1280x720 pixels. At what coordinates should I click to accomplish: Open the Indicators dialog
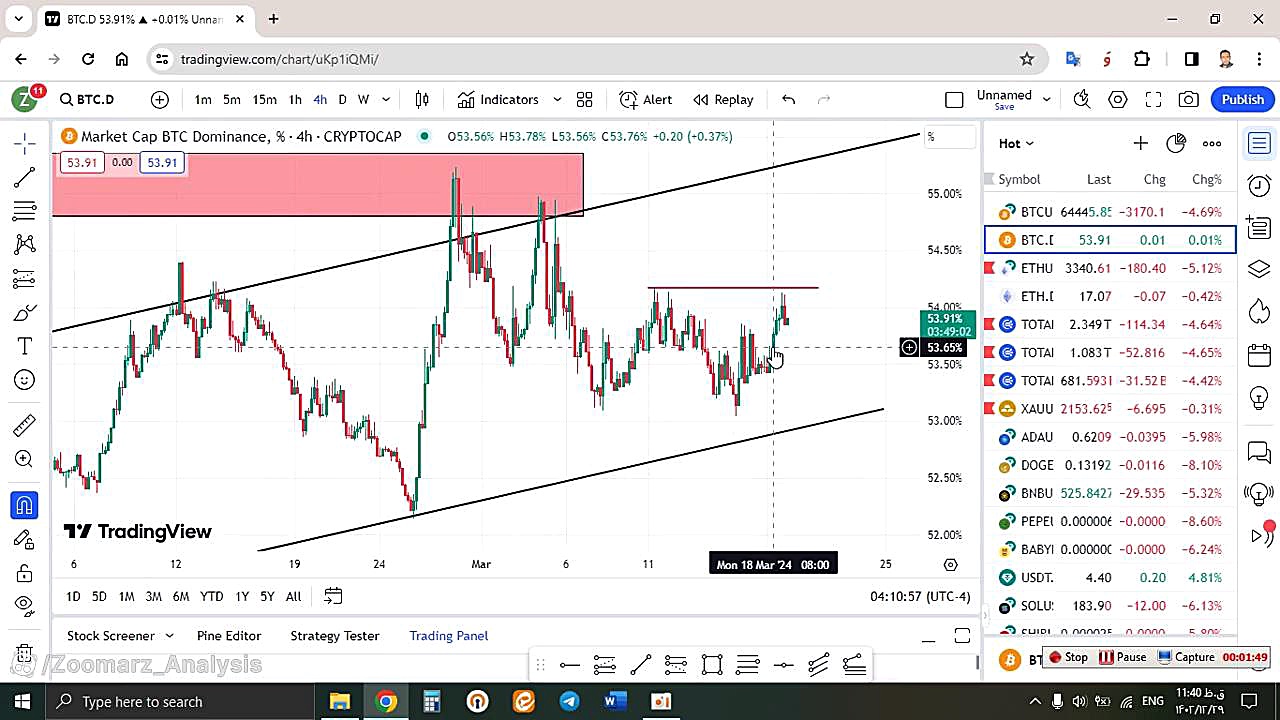click(498, 99)
